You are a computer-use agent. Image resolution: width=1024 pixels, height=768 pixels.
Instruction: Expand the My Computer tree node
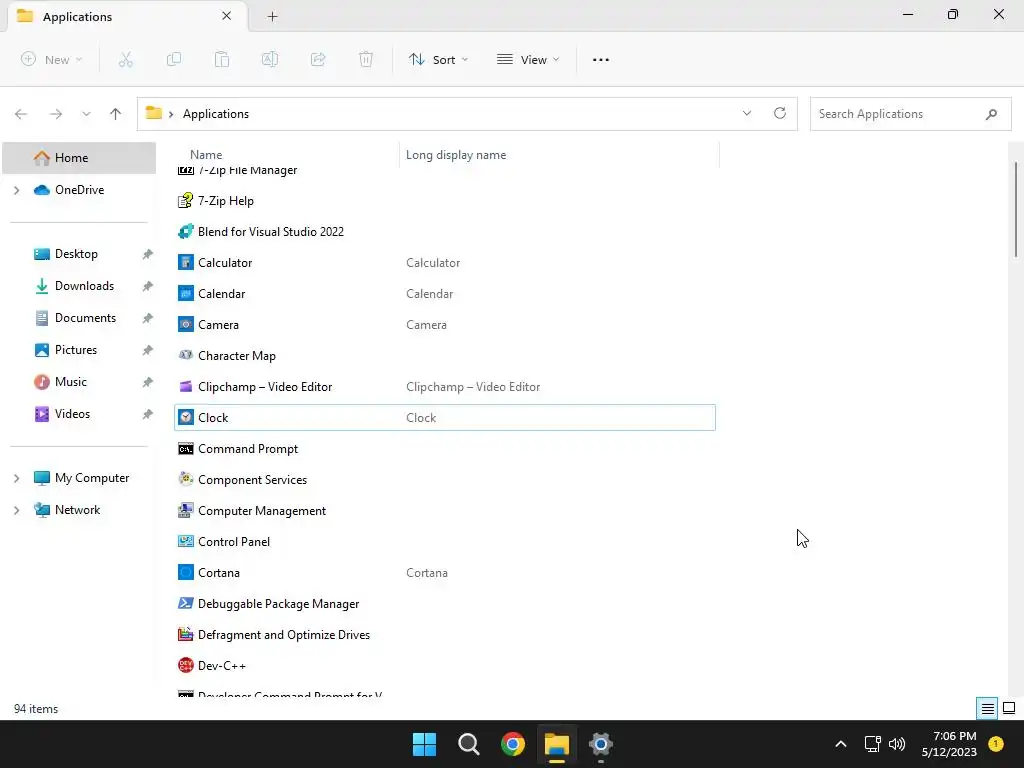pyautogui.click(x=17, y=478)
